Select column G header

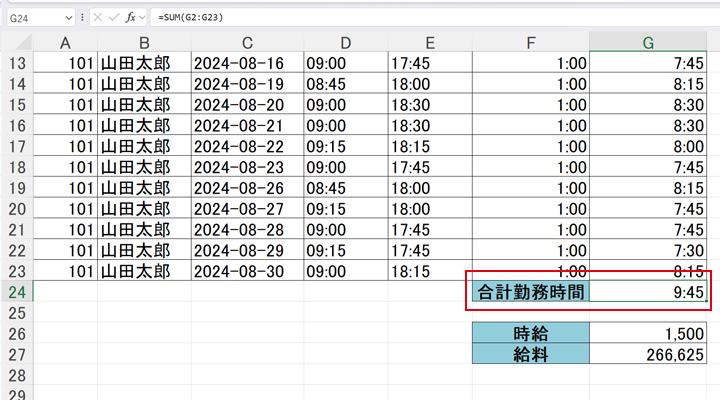coord(648,42)
